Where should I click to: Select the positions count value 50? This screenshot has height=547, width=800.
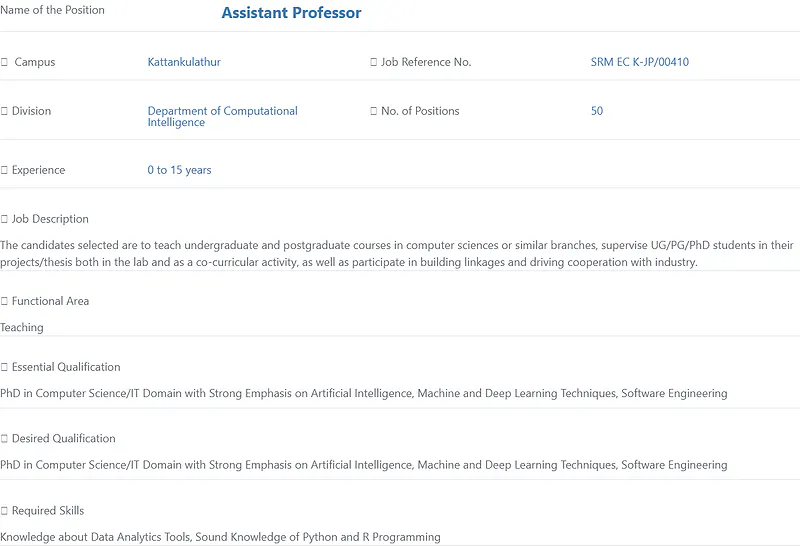pos(597,111)
